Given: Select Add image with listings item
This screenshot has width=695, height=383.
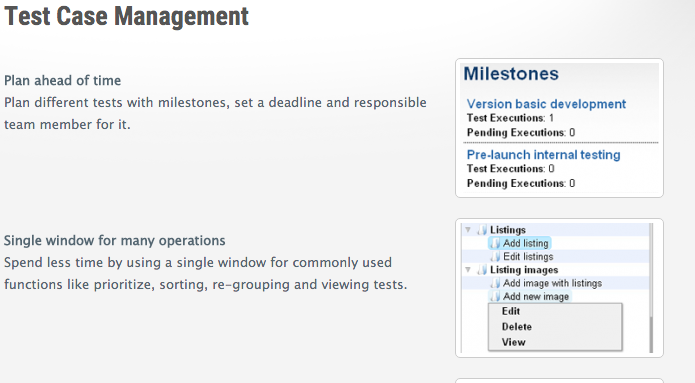Looking at the screenshot, I should 552,283.
